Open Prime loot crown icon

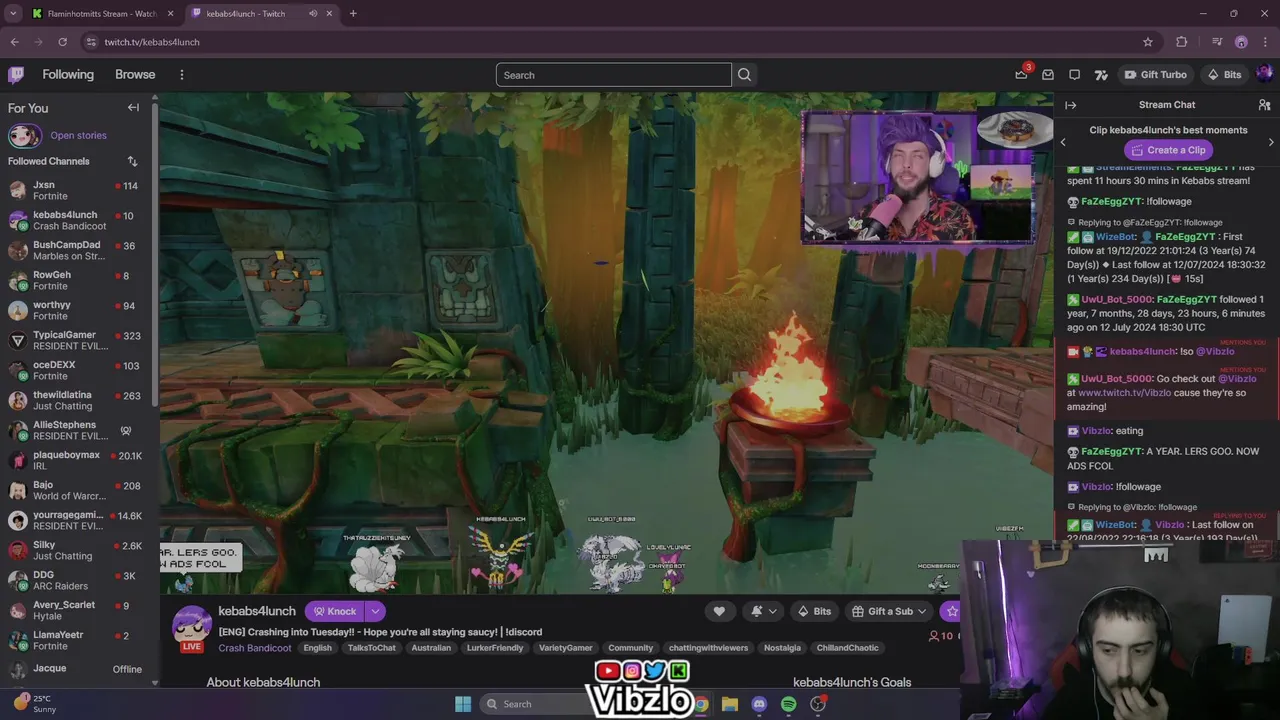click(1021, 74)
